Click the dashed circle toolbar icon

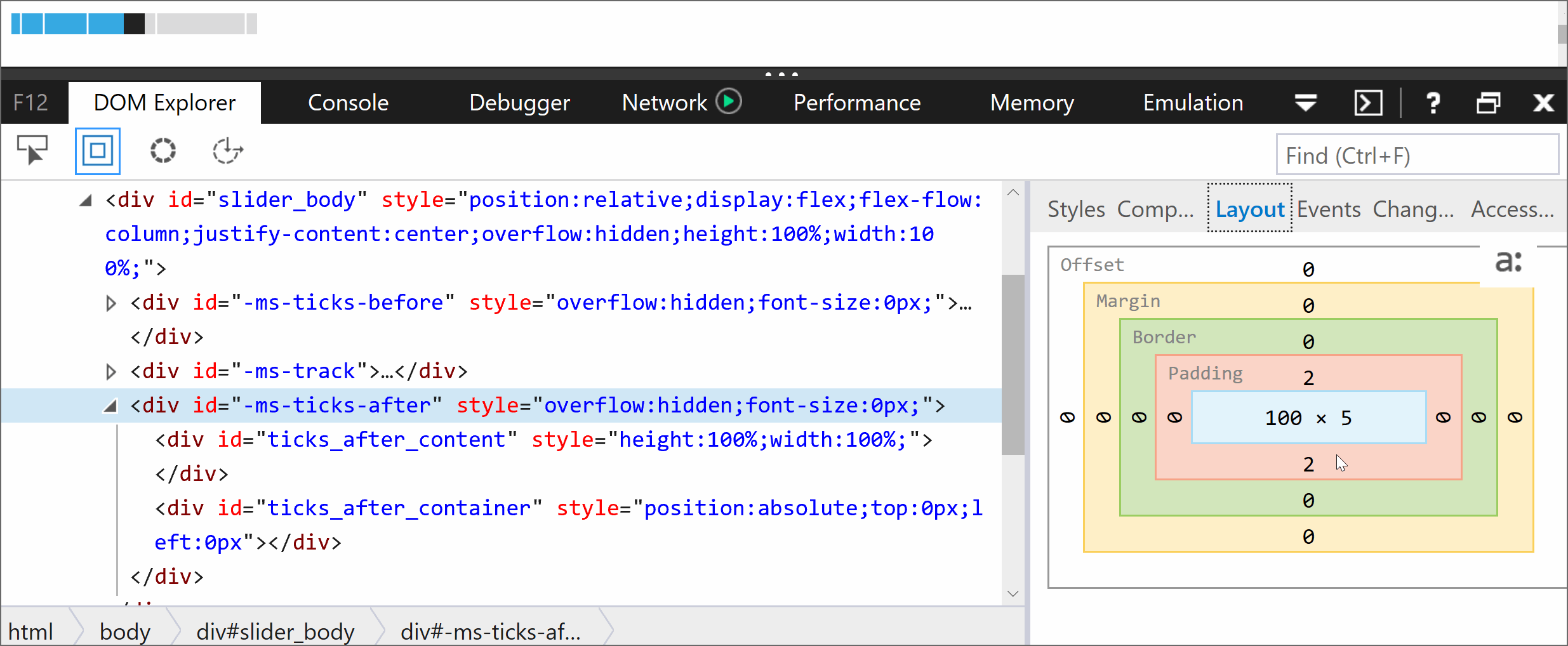point(163,151)
